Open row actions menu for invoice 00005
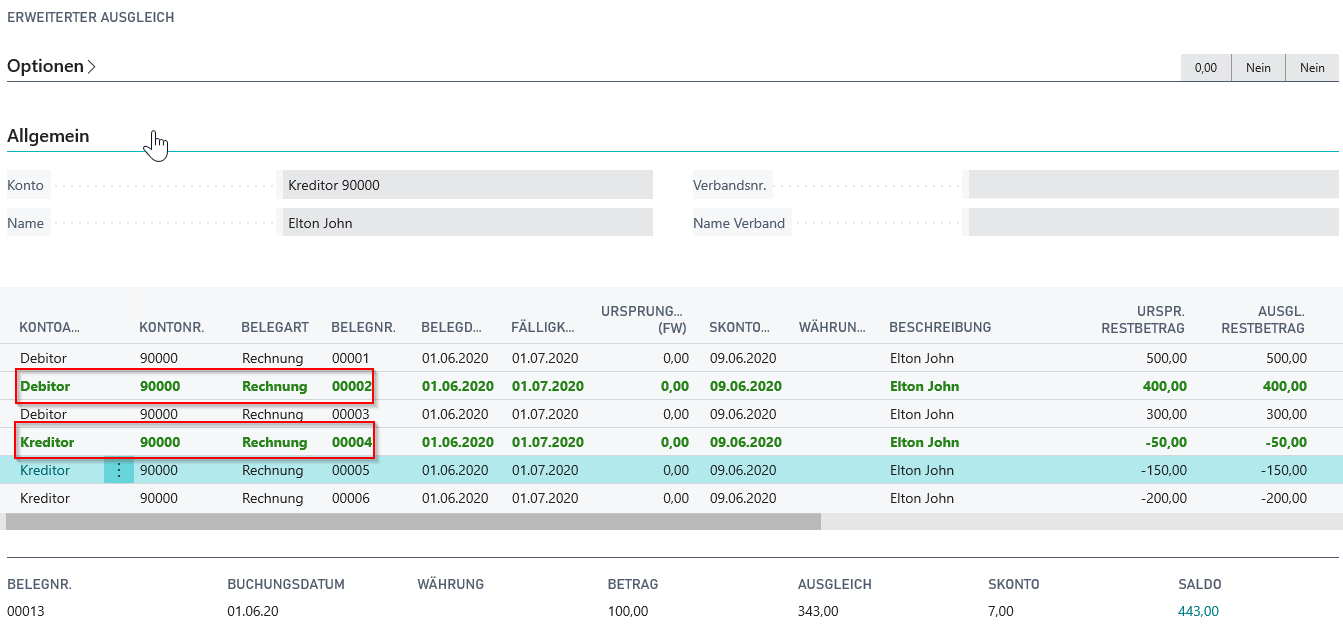The height and width of the screenshot is (629, 1343). click(119, 470)
